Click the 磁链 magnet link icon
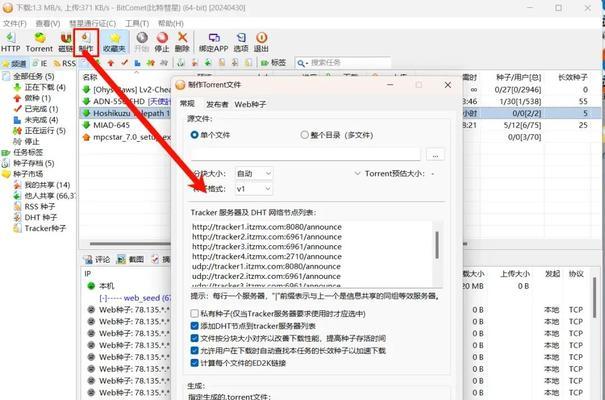 pyautogui.click(x=66, y=42)
